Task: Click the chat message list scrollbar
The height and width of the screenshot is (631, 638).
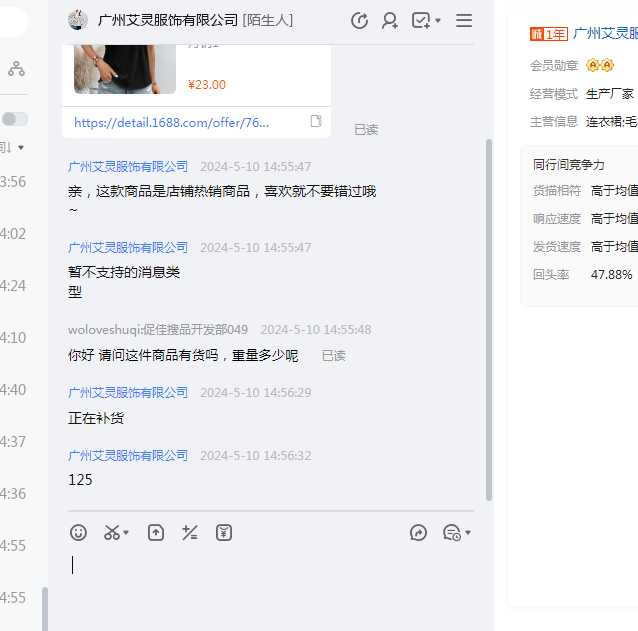Action: (x=489, y=320)
